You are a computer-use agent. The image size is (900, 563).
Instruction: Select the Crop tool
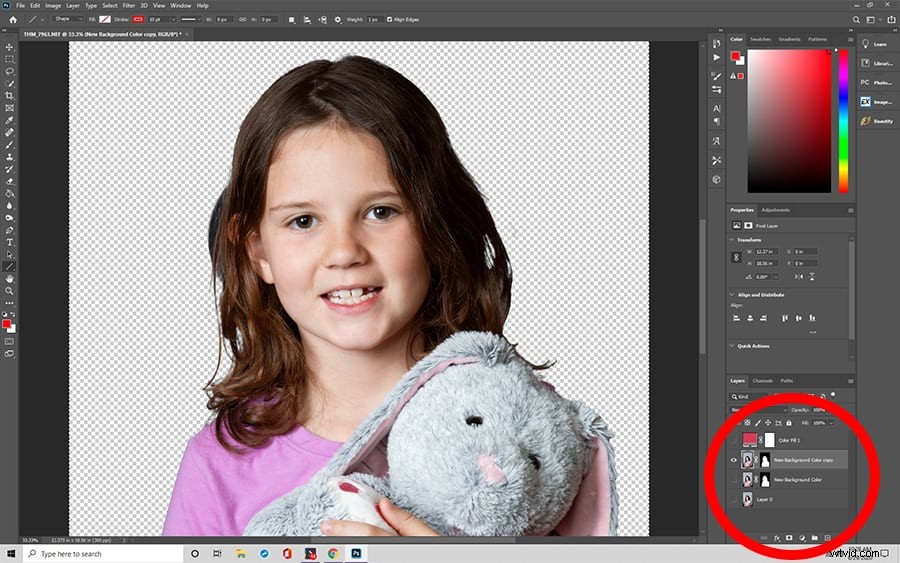click(9, 95)
